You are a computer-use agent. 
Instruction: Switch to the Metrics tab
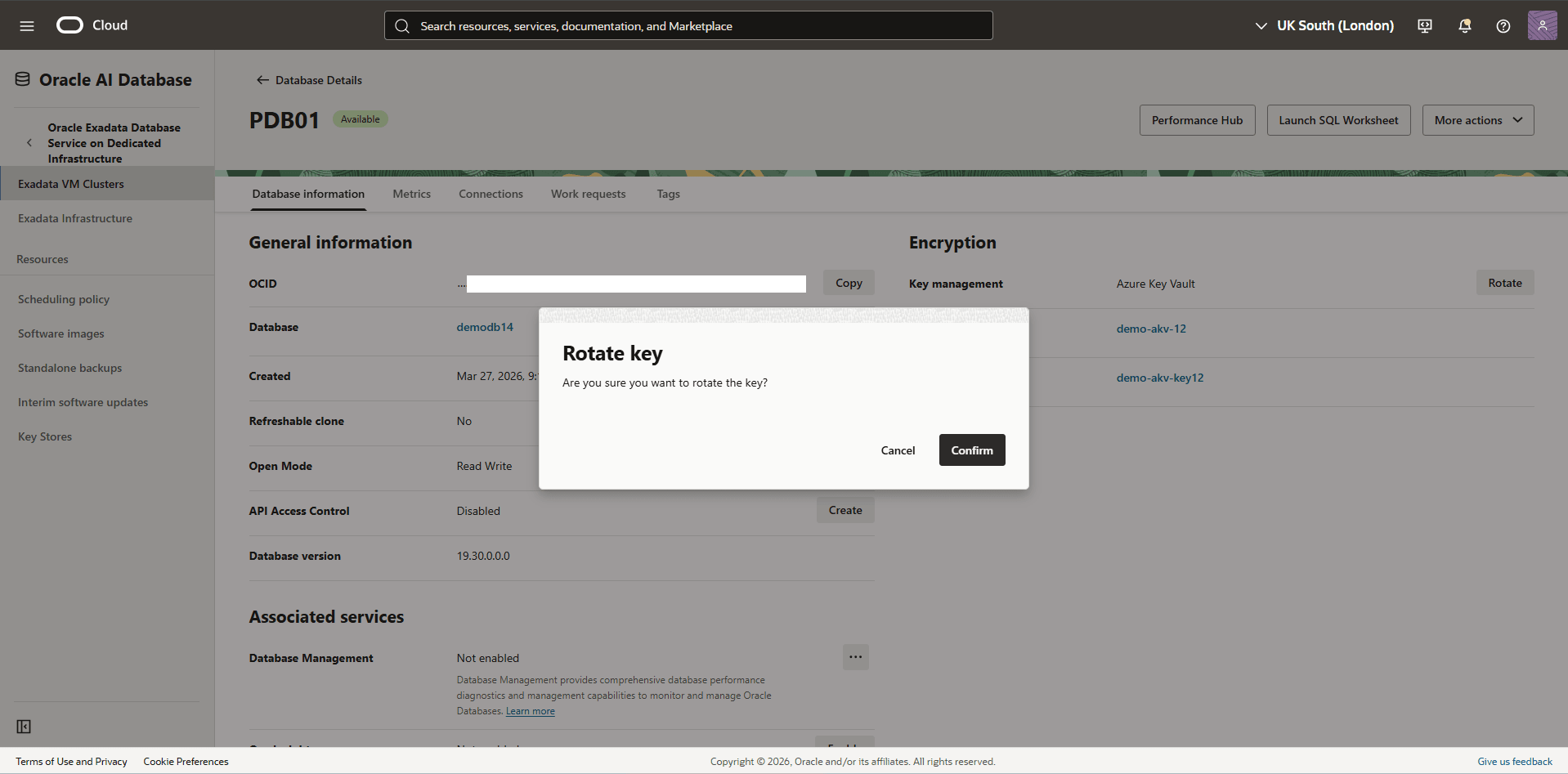click(x=411, y=194)
